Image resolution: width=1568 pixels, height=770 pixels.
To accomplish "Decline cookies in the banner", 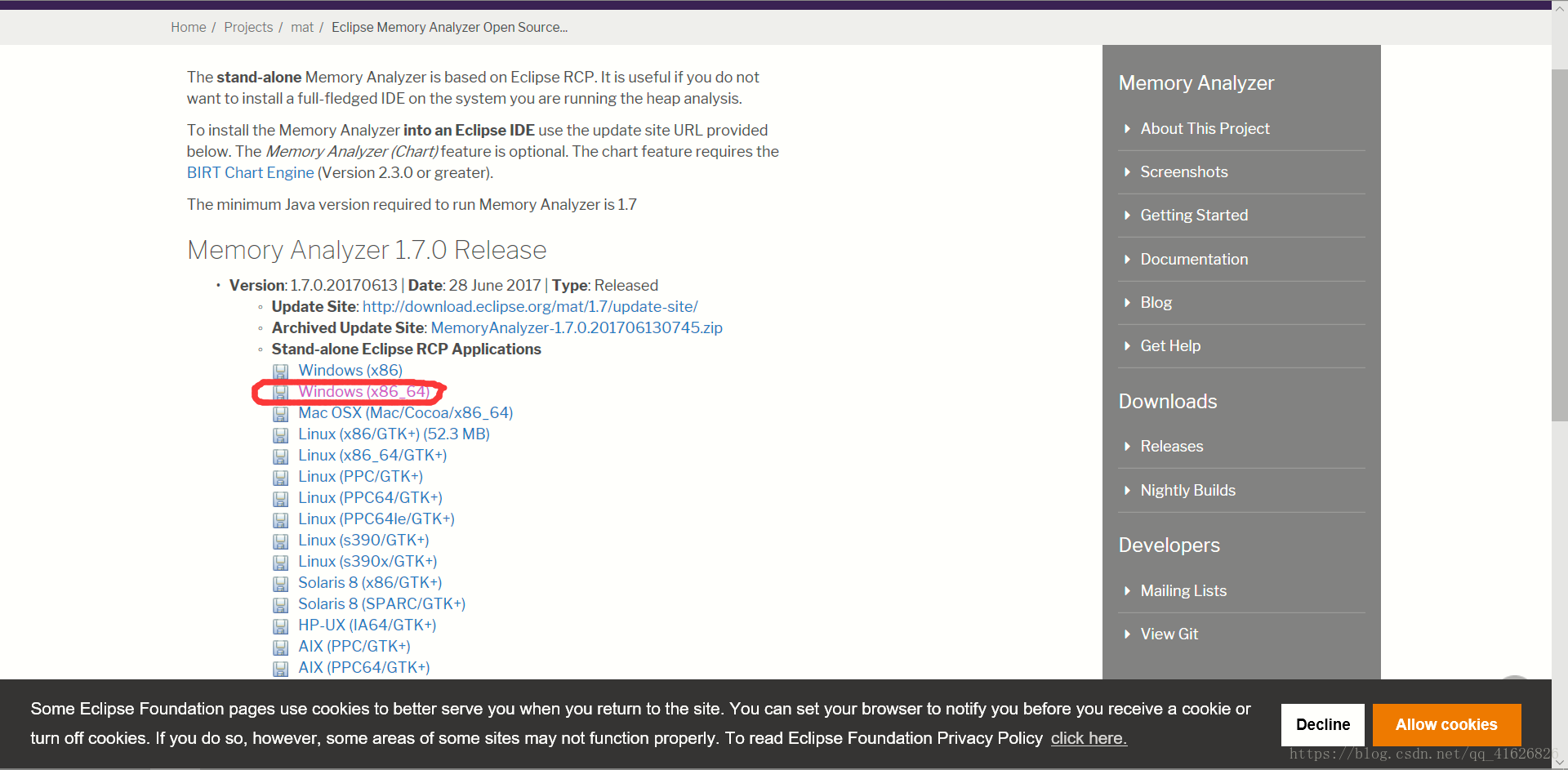I will (1323, 725).
